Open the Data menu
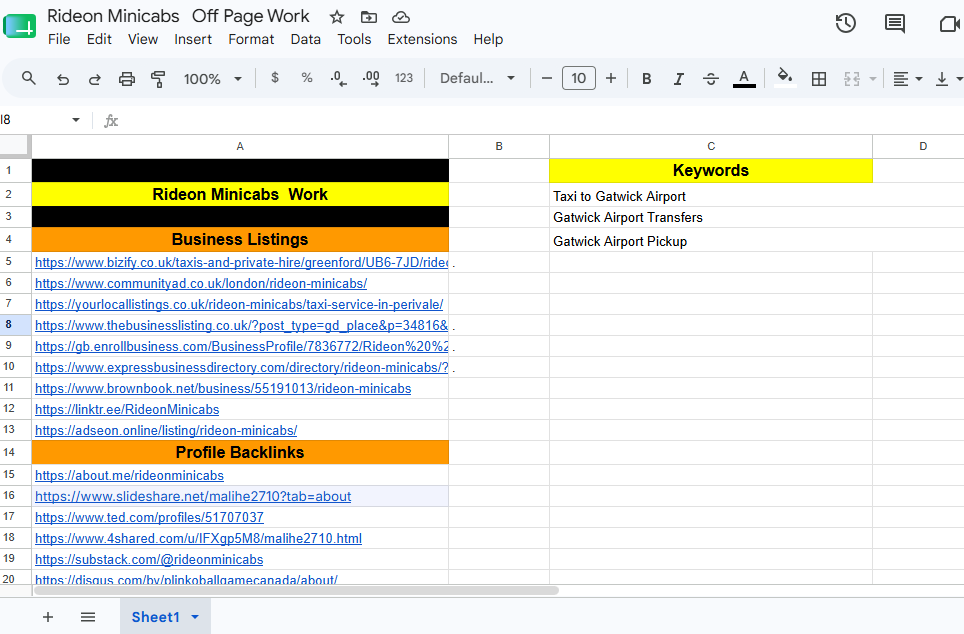The width and height of the screenshot is (964, 634). 306,39
